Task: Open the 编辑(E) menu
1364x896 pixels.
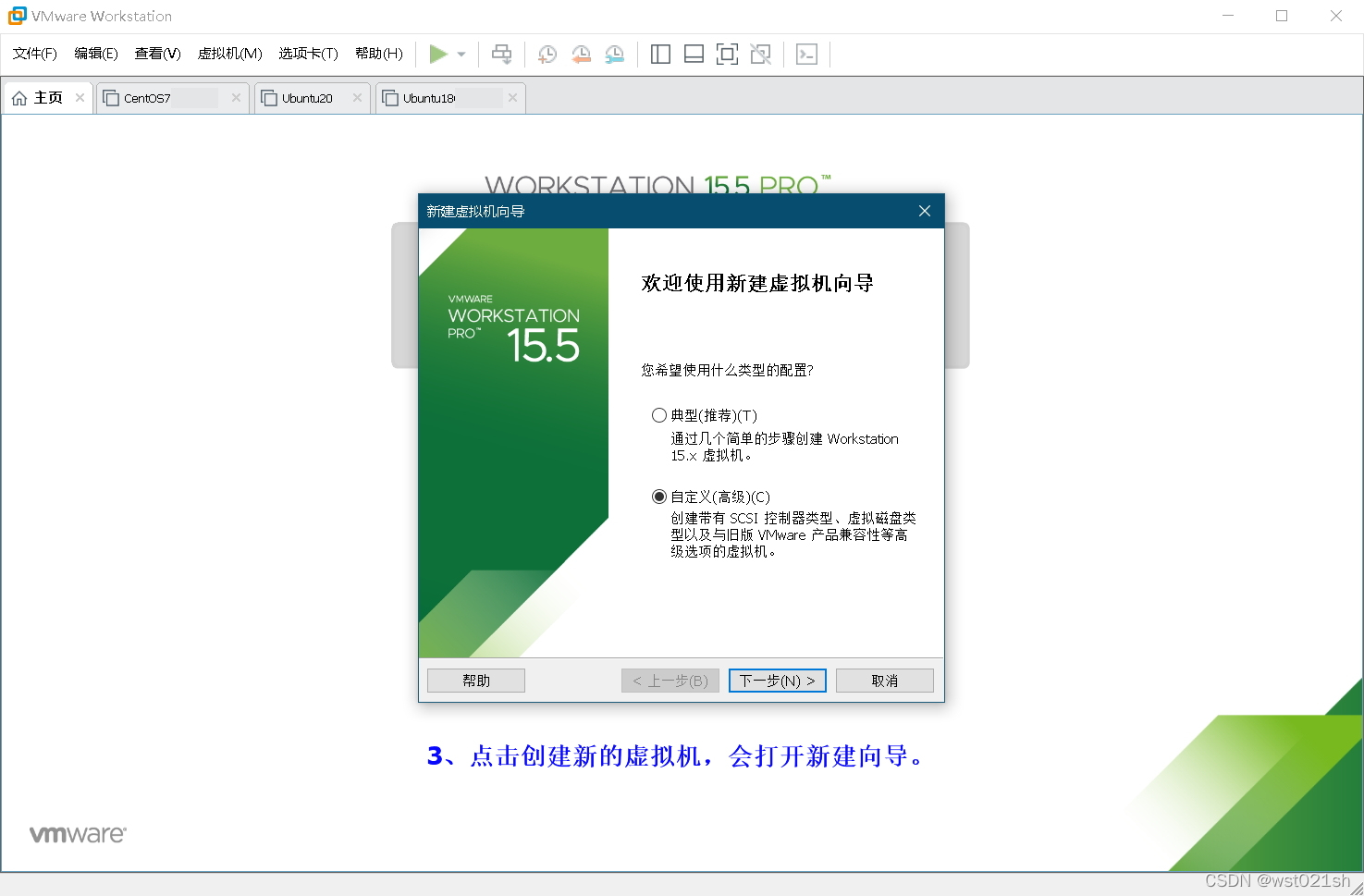Action: 96,54
